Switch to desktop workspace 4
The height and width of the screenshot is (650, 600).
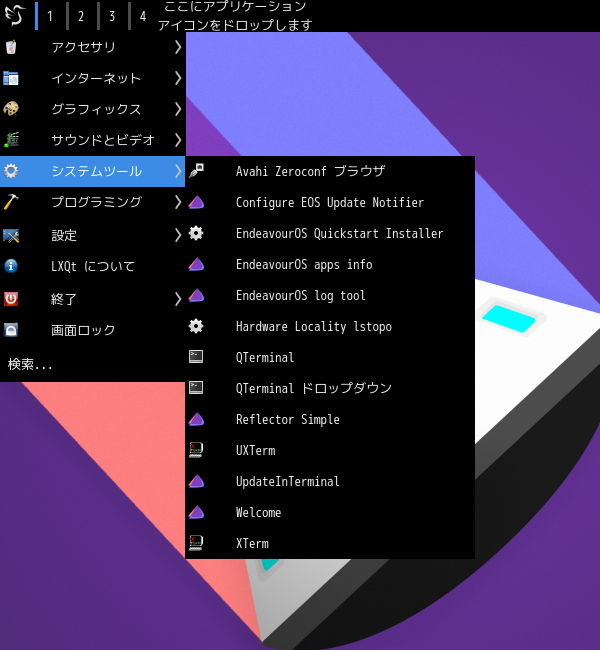[x=143, y=16]
